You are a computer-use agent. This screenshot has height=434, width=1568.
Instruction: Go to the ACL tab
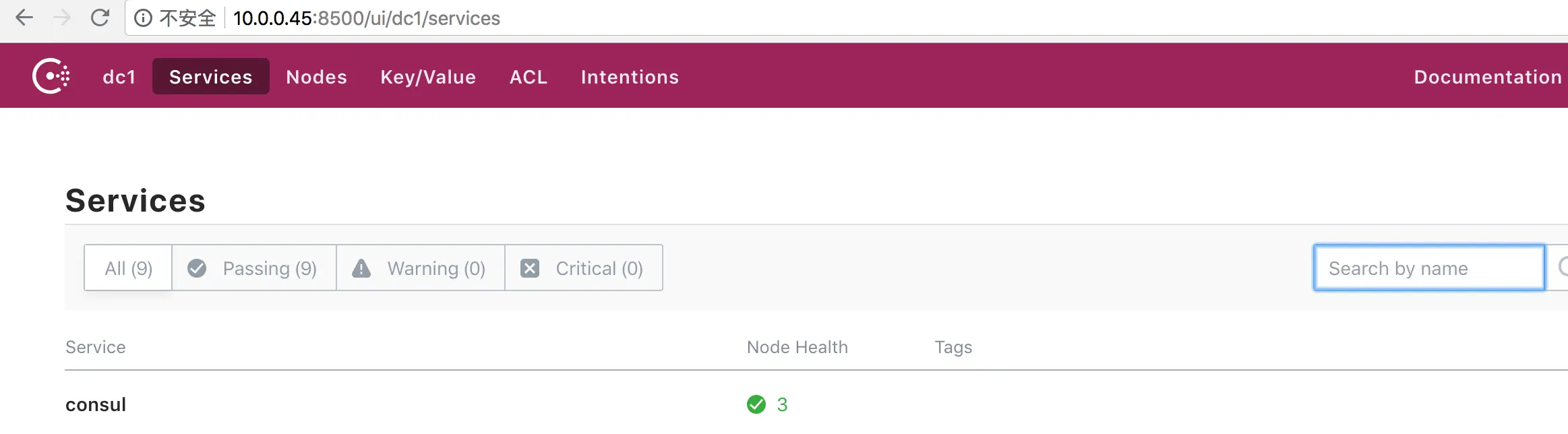(529, 77)
